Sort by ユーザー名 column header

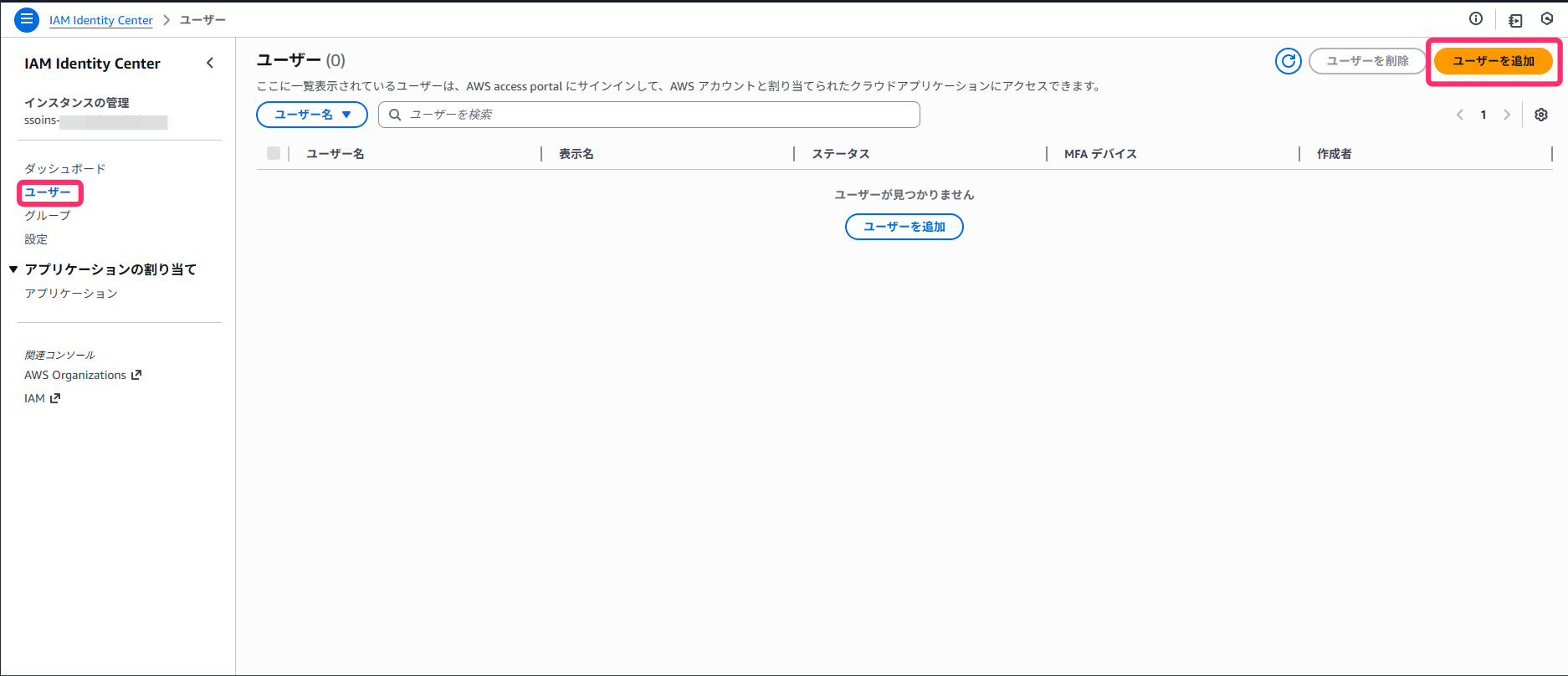[x=336, y=154]
